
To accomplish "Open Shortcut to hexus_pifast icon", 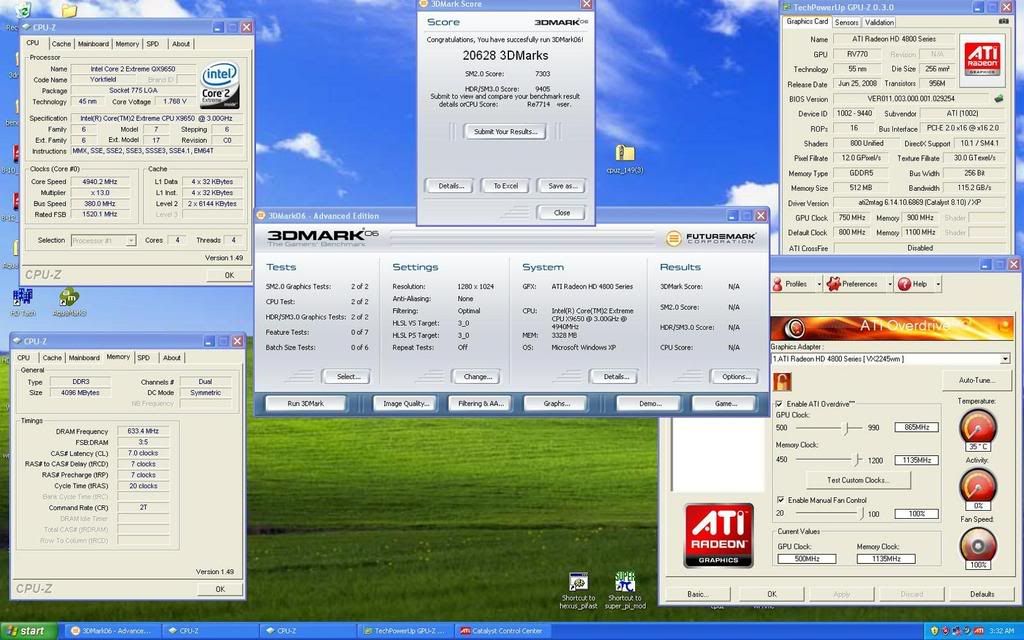I will [x=578, y=591].
